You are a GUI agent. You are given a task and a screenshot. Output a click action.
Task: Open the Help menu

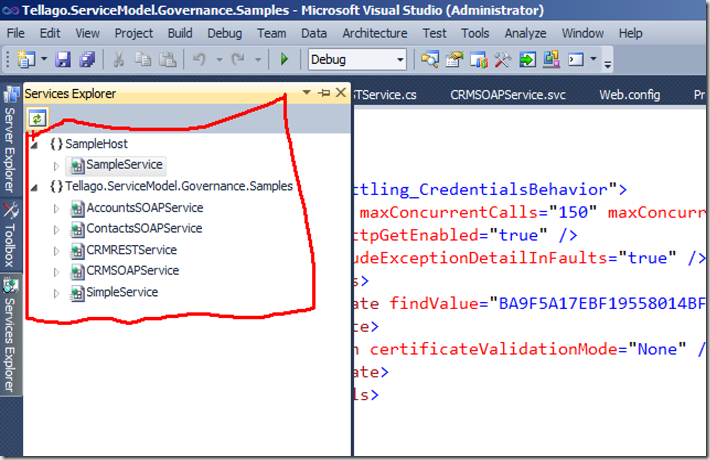pyautogui.click(x=630, y=34)
